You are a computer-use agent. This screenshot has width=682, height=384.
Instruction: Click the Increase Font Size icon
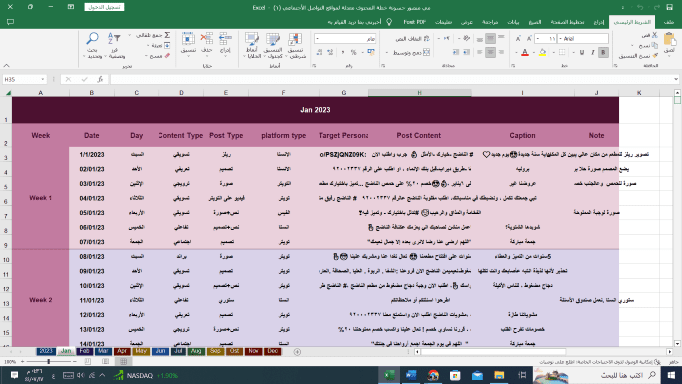[x=529, y=39]
